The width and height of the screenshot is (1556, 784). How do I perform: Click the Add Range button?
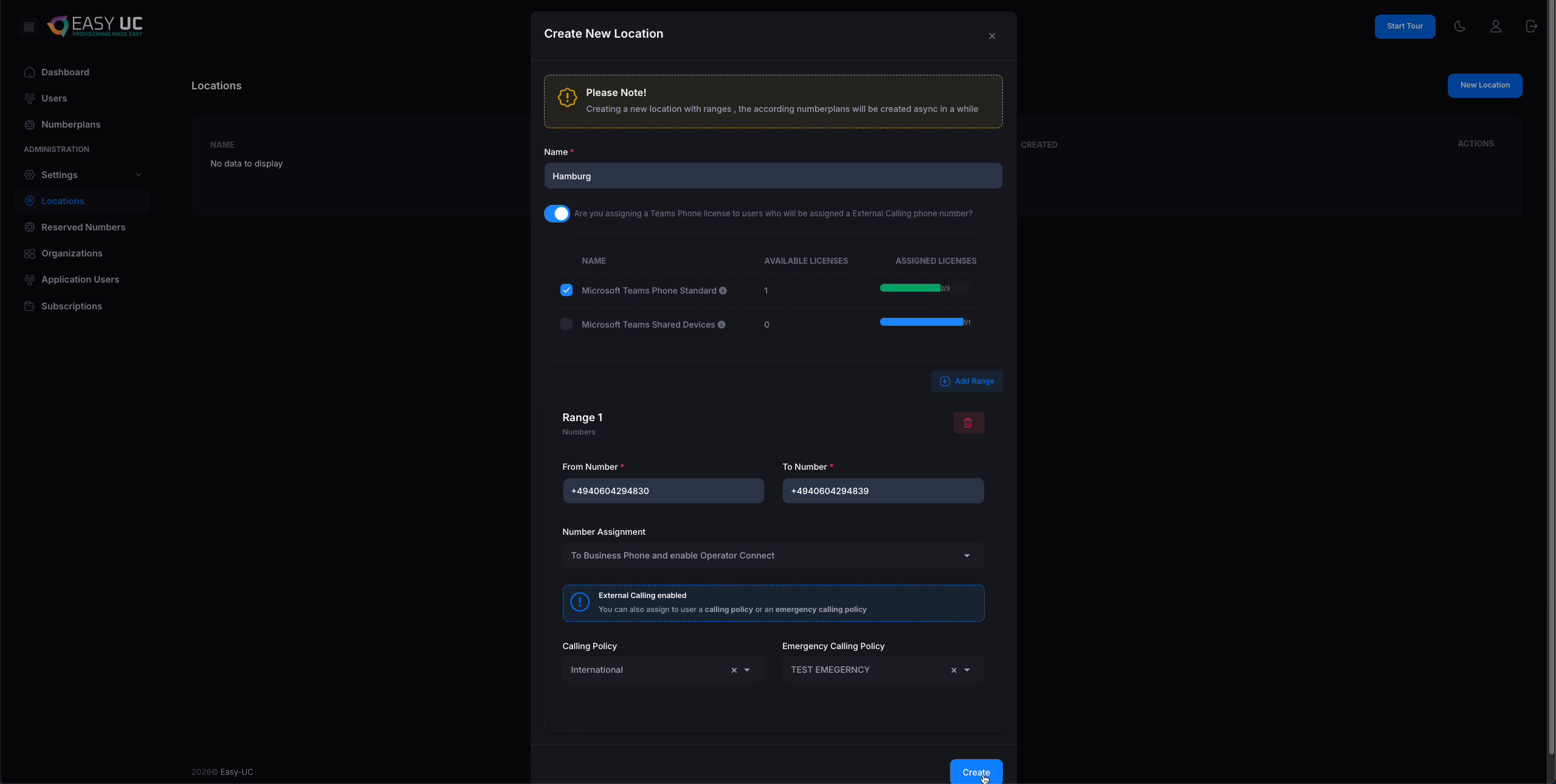coord(966,381)
